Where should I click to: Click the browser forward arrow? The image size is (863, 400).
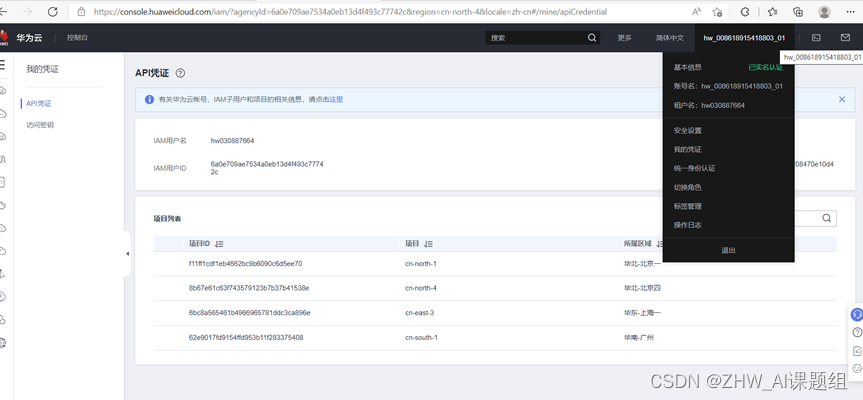pyautogui.click(x=28, y=12)
